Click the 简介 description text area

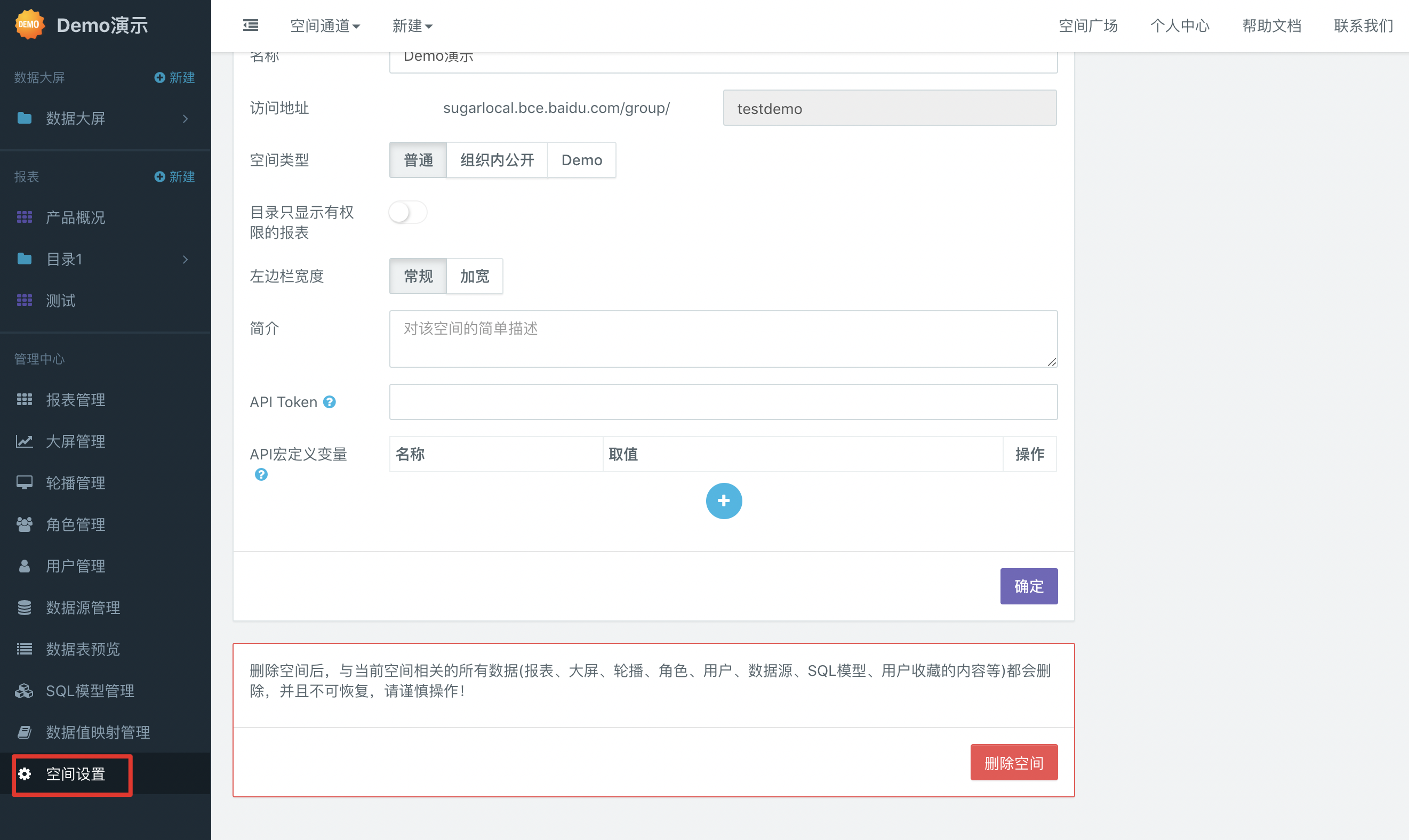coord(723,338)
